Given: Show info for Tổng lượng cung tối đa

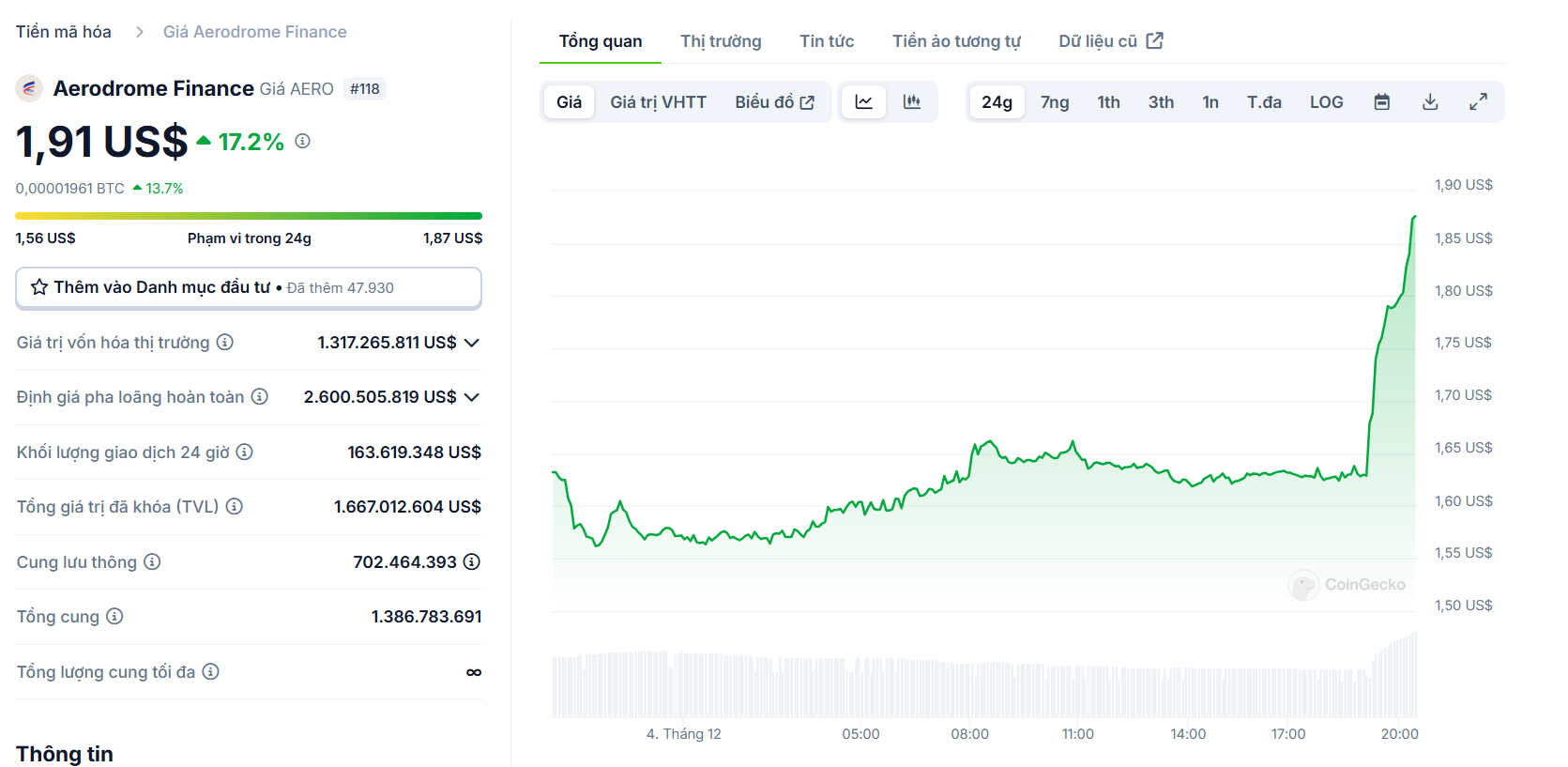Looking at the screenshot, I should coord(211,671).
